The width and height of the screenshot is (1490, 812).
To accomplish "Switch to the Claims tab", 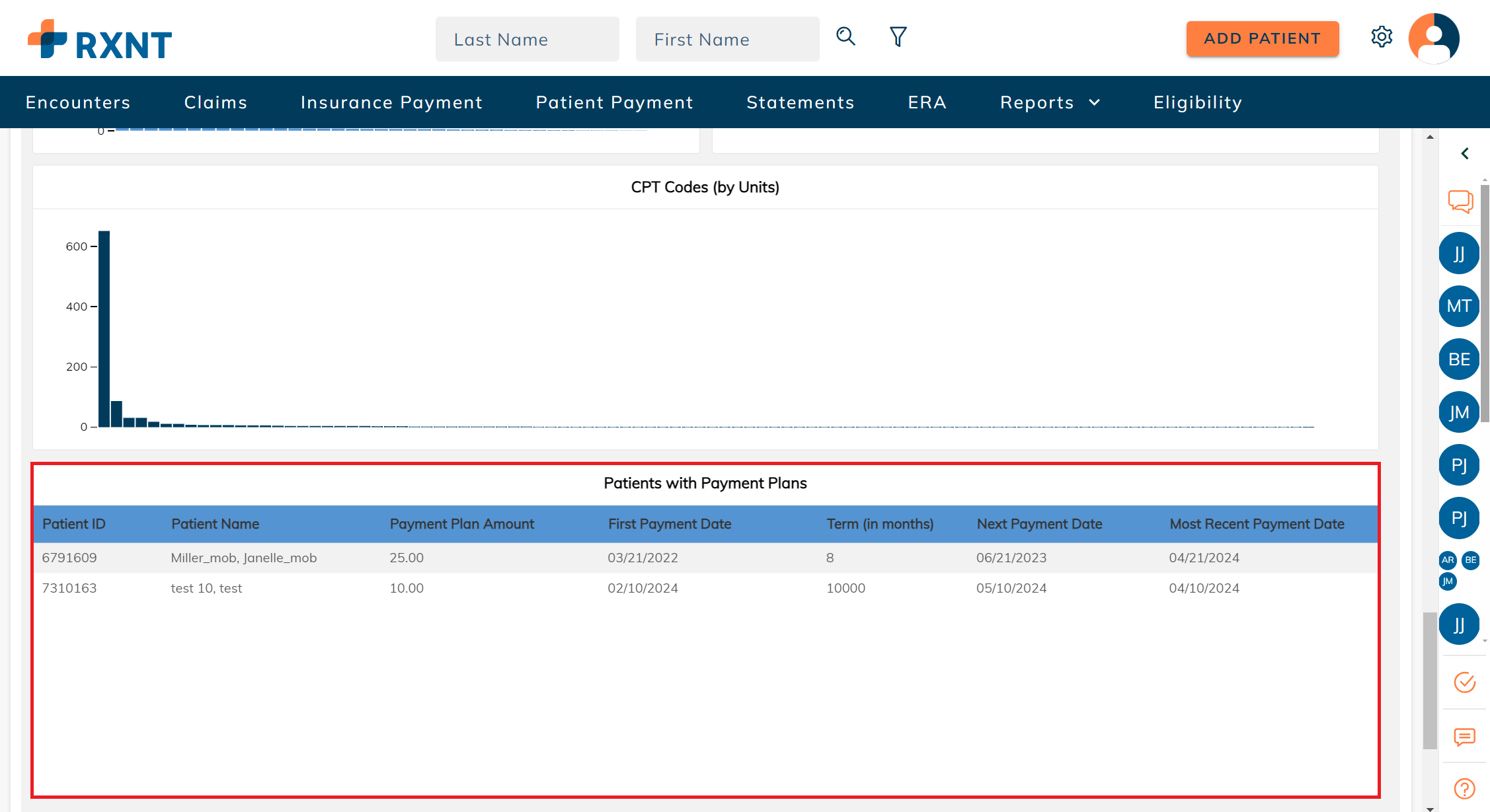I will pos(216,102).
